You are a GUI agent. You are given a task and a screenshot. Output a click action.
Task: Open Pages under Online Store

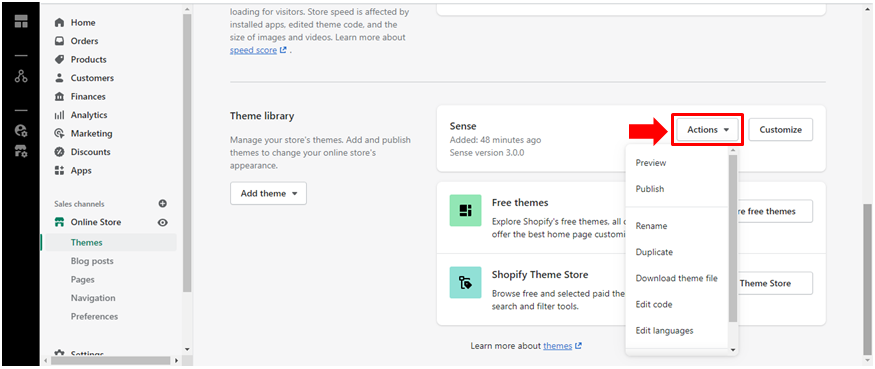click(83, 279)
